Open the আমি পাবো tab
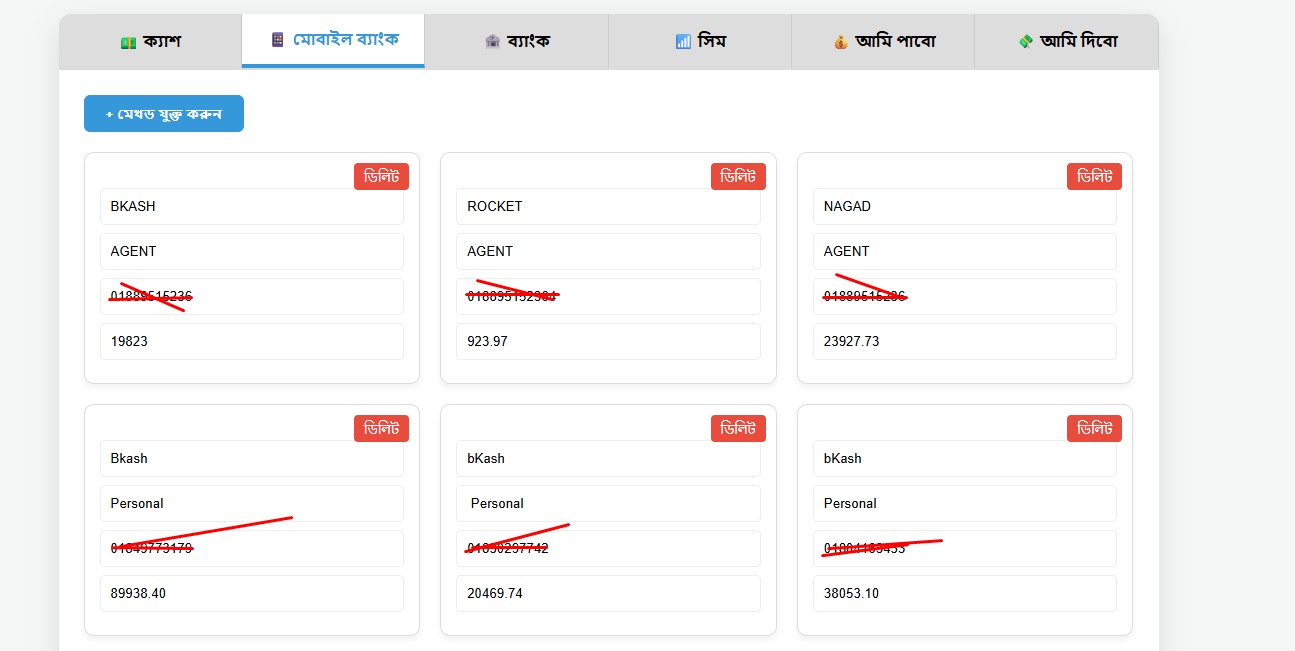The width and height of the screenshot is (1295, 651). pos(883,41)
